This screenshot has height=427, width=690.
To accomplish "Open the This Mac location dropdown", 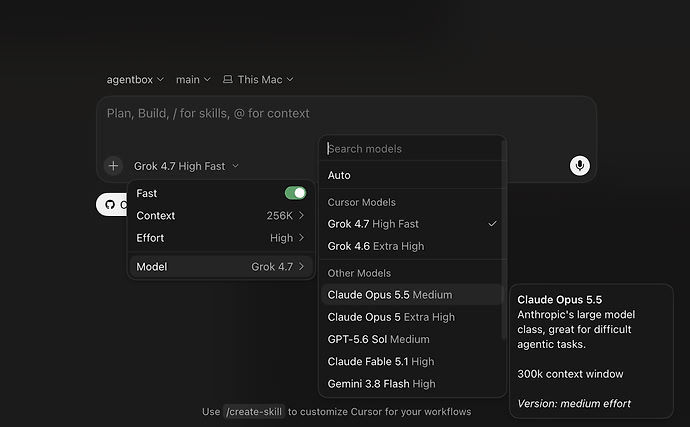I will pos(258,80).
